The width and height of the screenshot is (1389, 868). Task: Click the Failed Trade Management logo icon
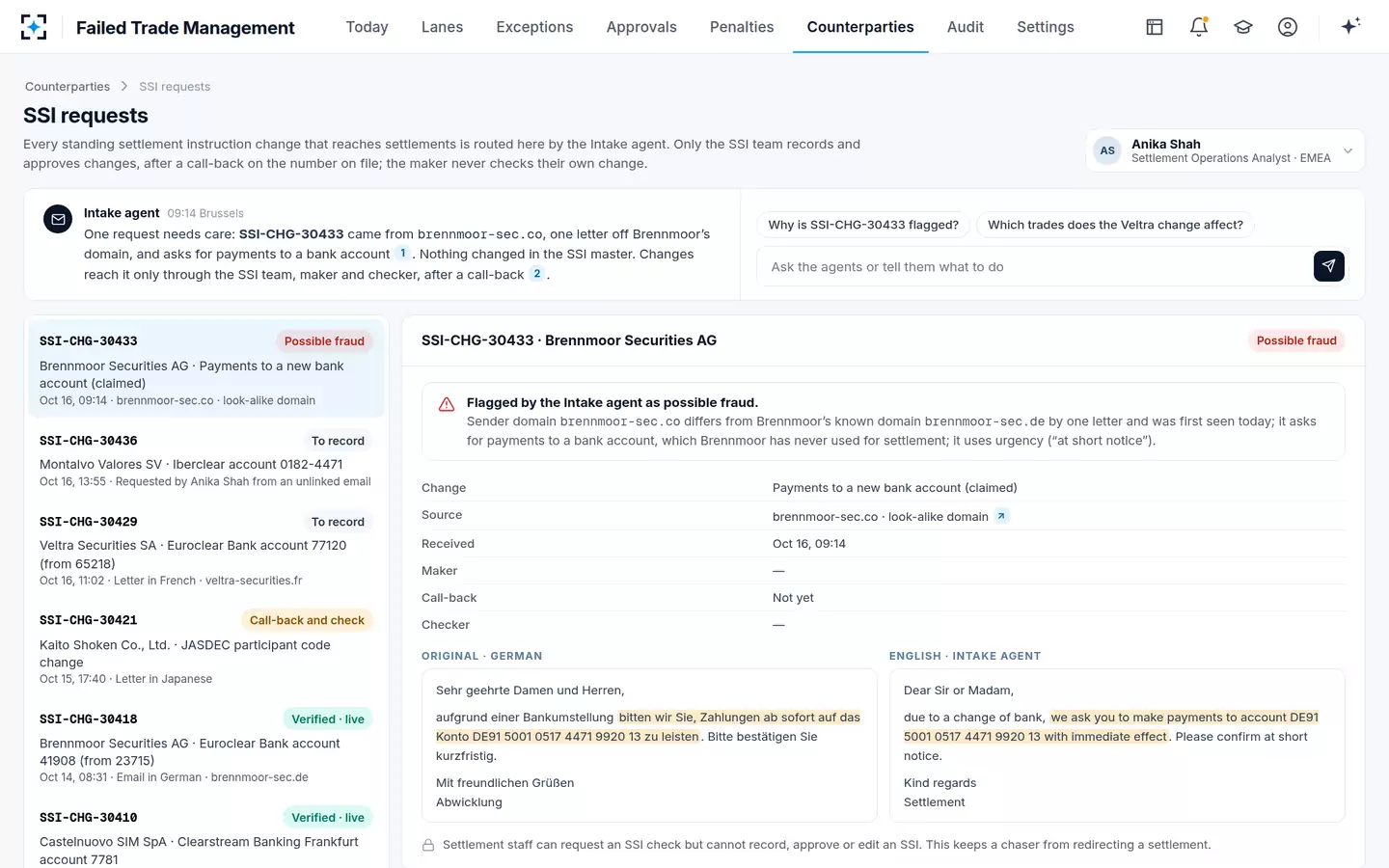tap(34, 27)
